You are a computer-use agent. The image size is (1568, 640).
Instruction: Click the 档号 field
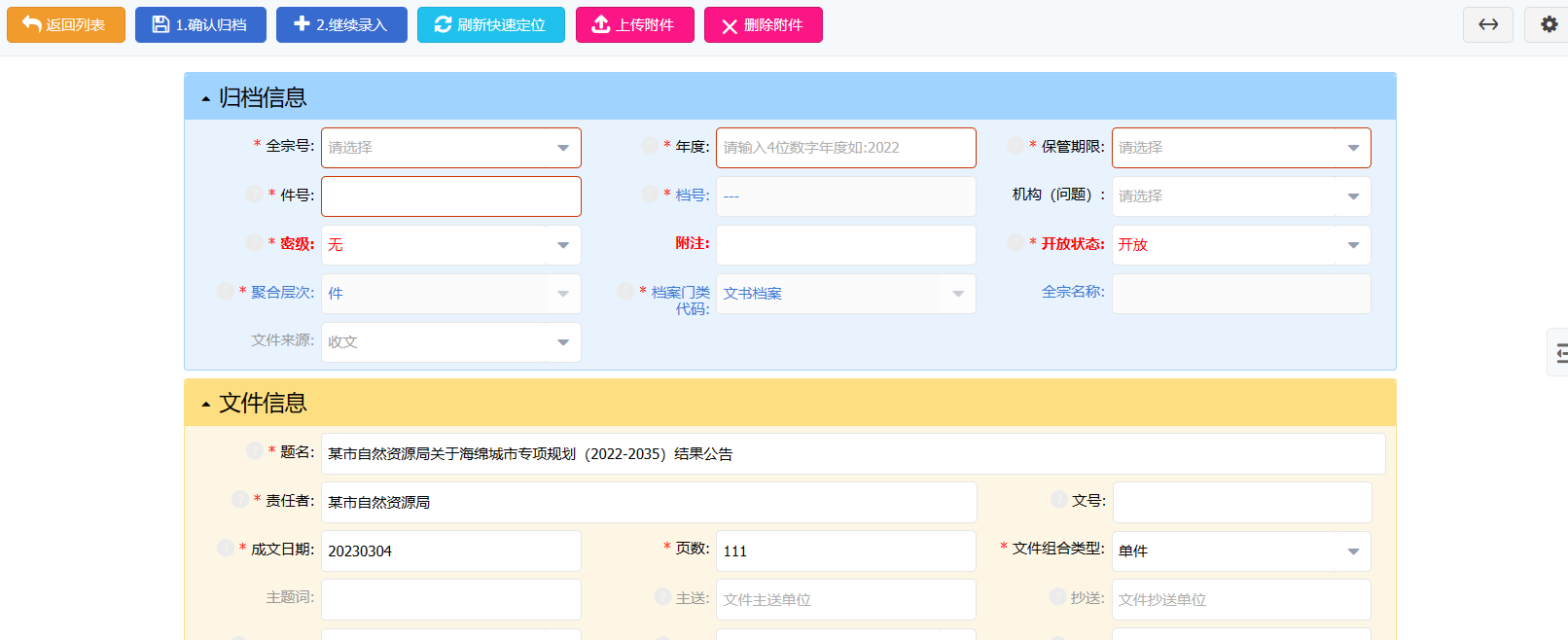coord(846,196)
